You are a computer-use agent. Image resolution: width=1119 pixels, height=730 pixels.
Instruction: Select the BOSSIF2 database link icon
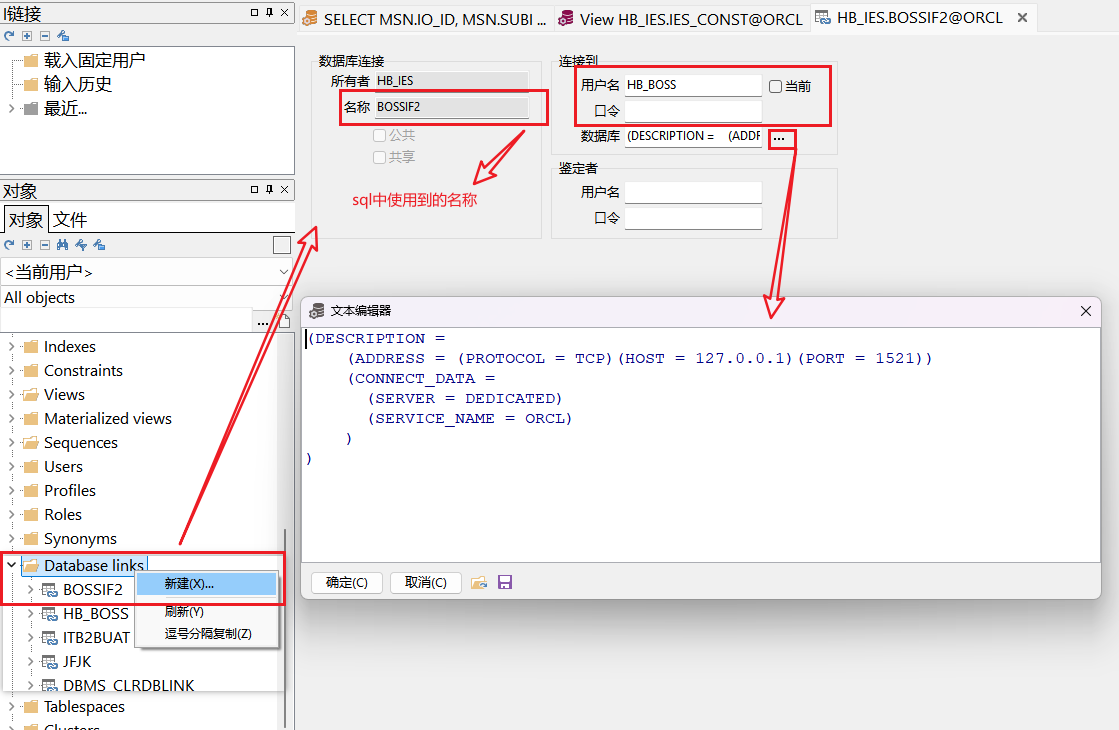49,589
